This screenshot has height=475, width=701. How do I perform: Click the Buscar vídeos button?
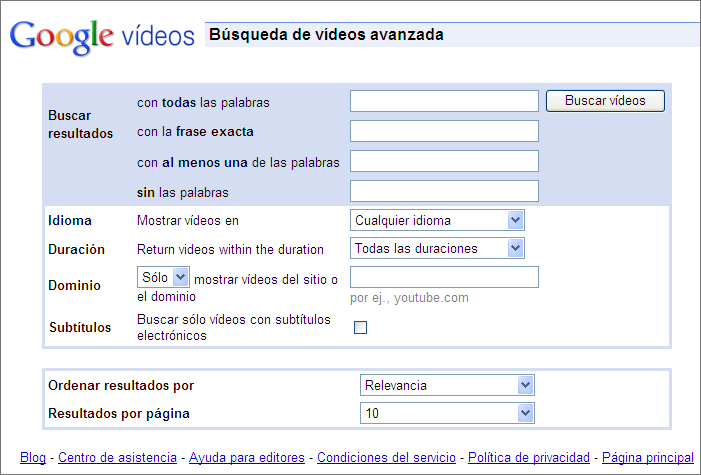coord(605,101)
